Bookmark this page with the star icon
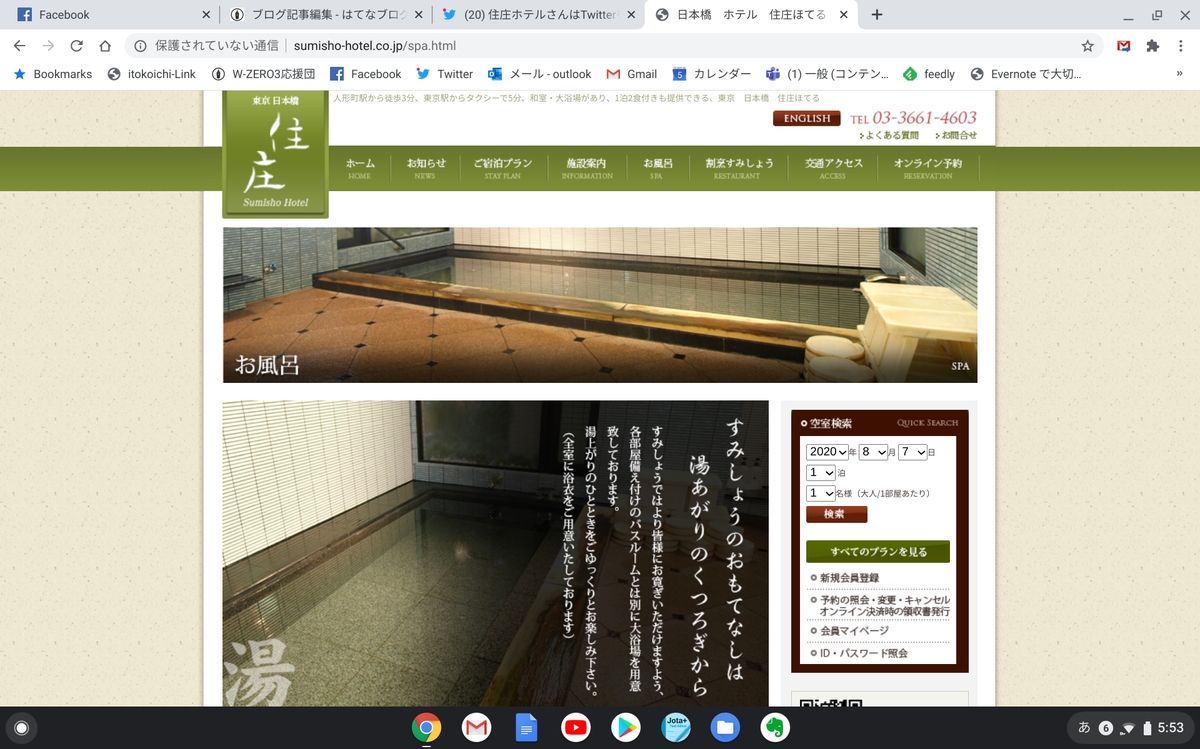The width and height of the screenshot is (1200, 749). [1087, 46]
